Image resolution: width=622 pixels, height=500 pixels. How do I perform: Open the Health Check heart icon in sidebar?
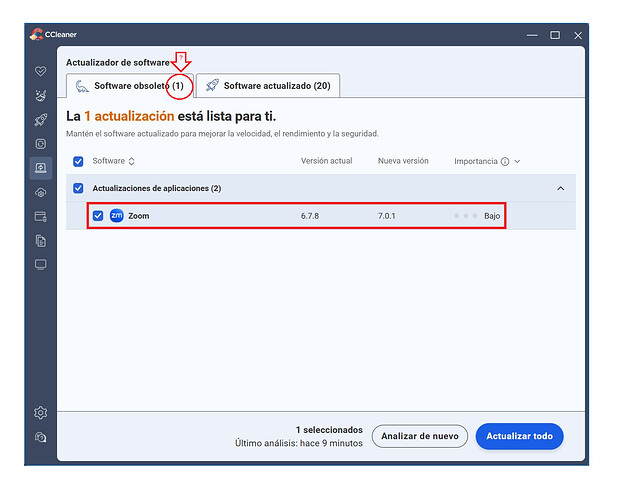(40, 71)
